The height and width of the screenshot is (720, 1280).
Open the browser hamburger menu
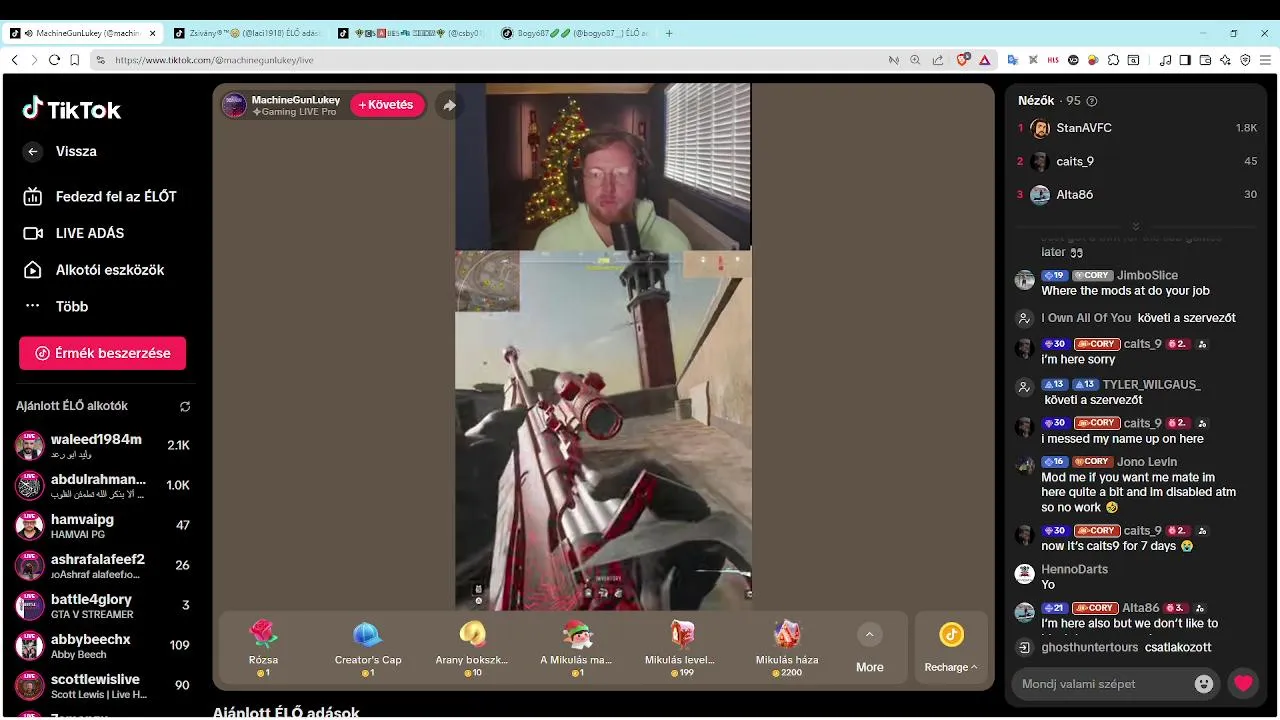click(x=1265, y=60)
